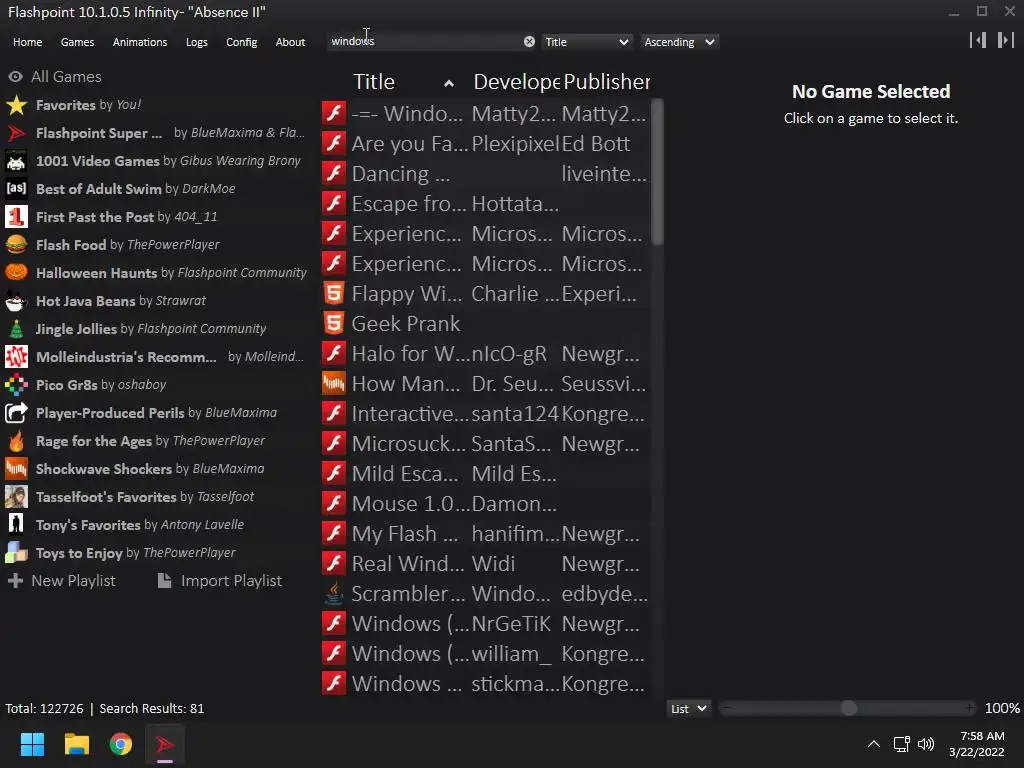
Task: Click the HTML5 icon beside Geek Prank
Action: (334, 323)
